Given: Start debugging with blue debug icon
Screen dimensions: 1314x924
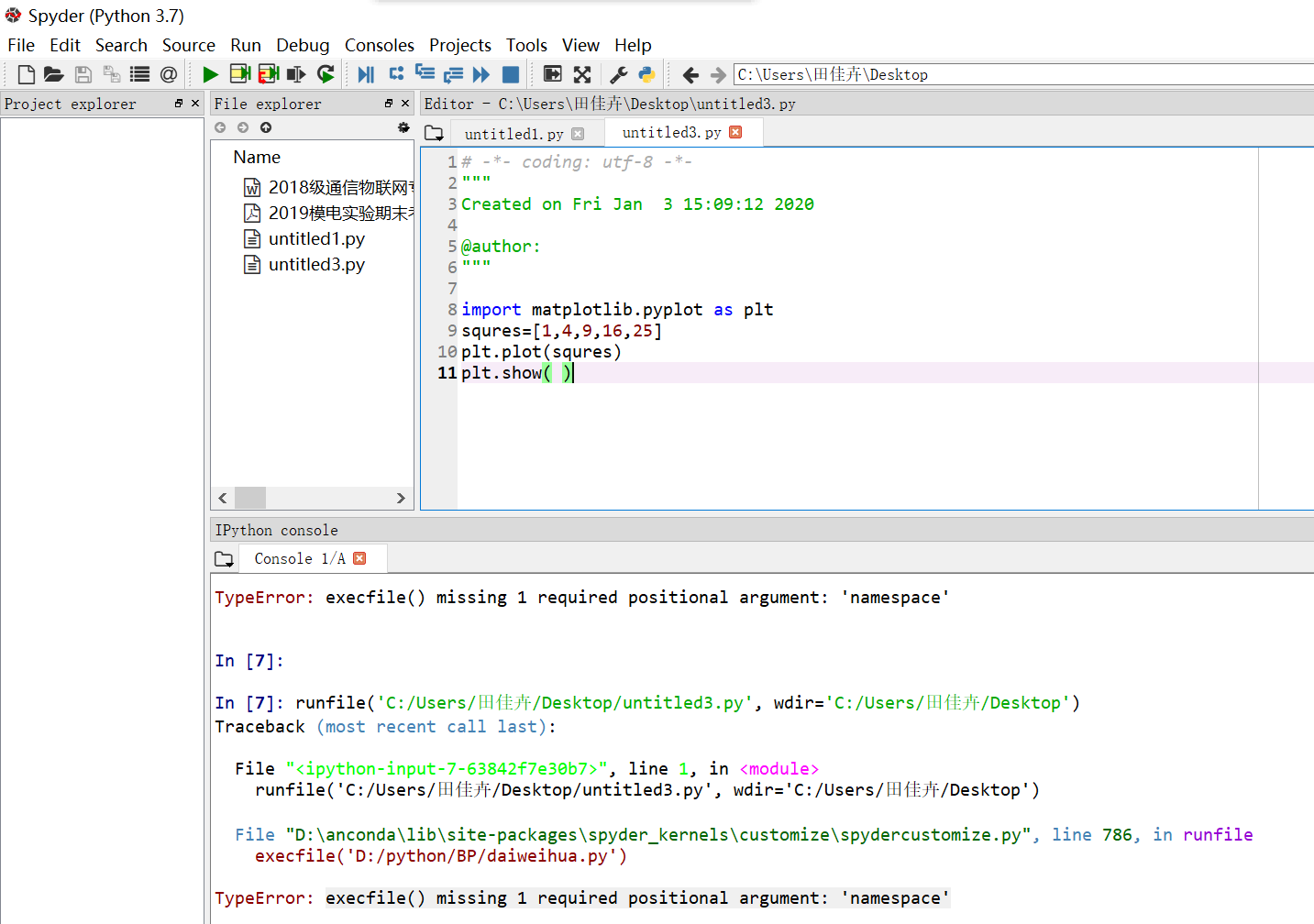Looking at the screenshot, I should click(x=366, y=74).
